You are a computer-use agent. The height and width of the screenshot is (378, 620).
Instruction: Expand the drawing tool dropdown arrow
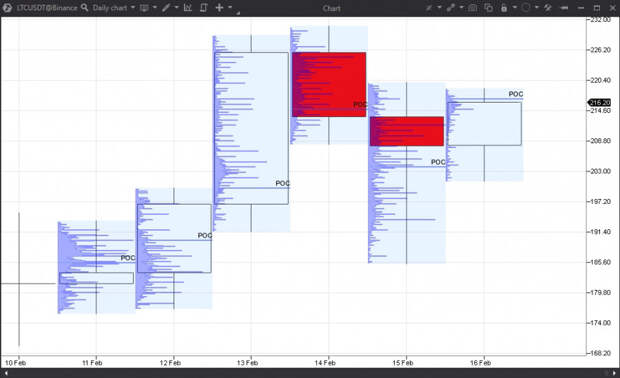(x=176, y=8)
